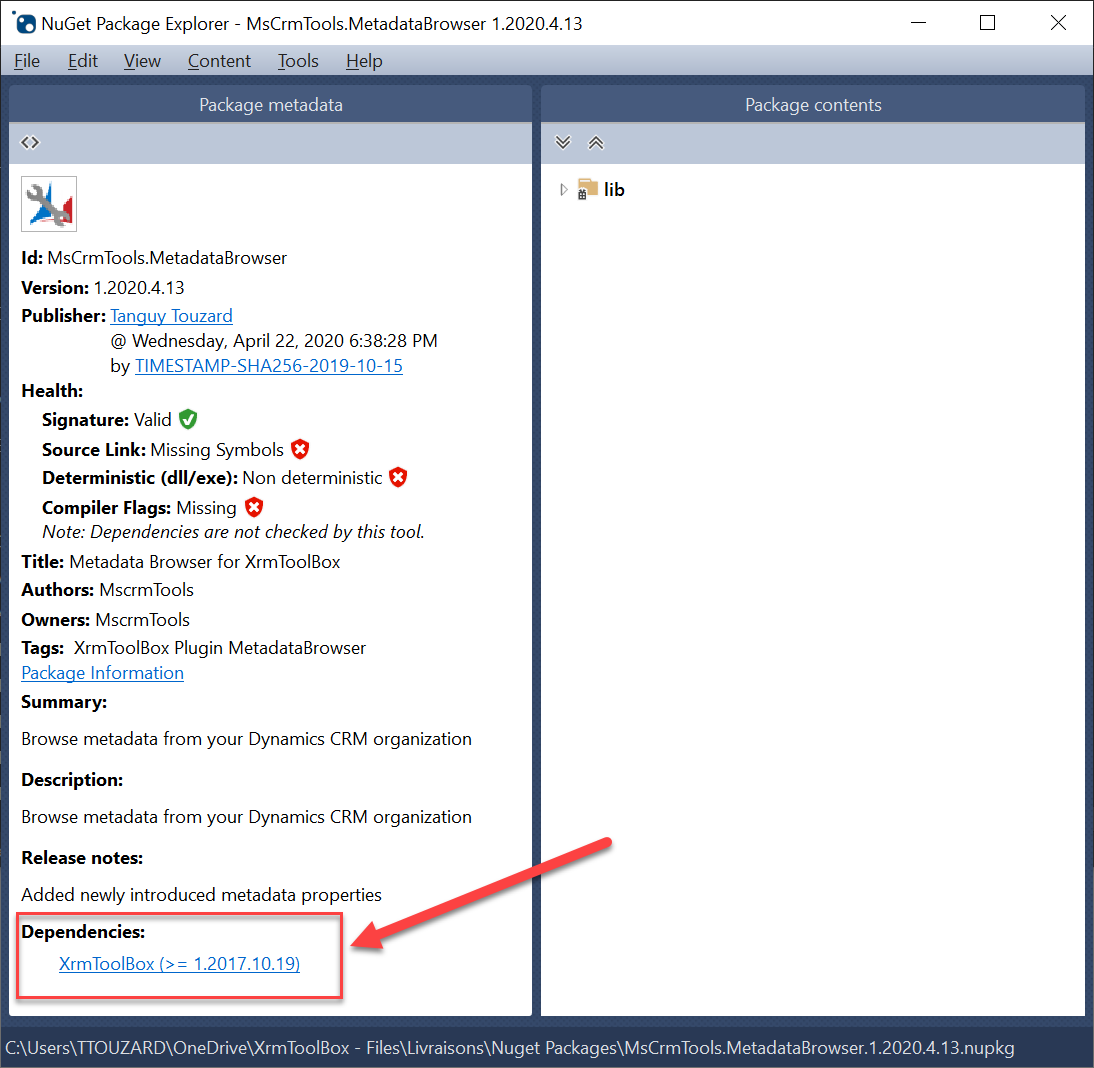Click the dependencies-not-checked note text
The height and width of the screenshot is (1068, 1094).
(233, 532)
